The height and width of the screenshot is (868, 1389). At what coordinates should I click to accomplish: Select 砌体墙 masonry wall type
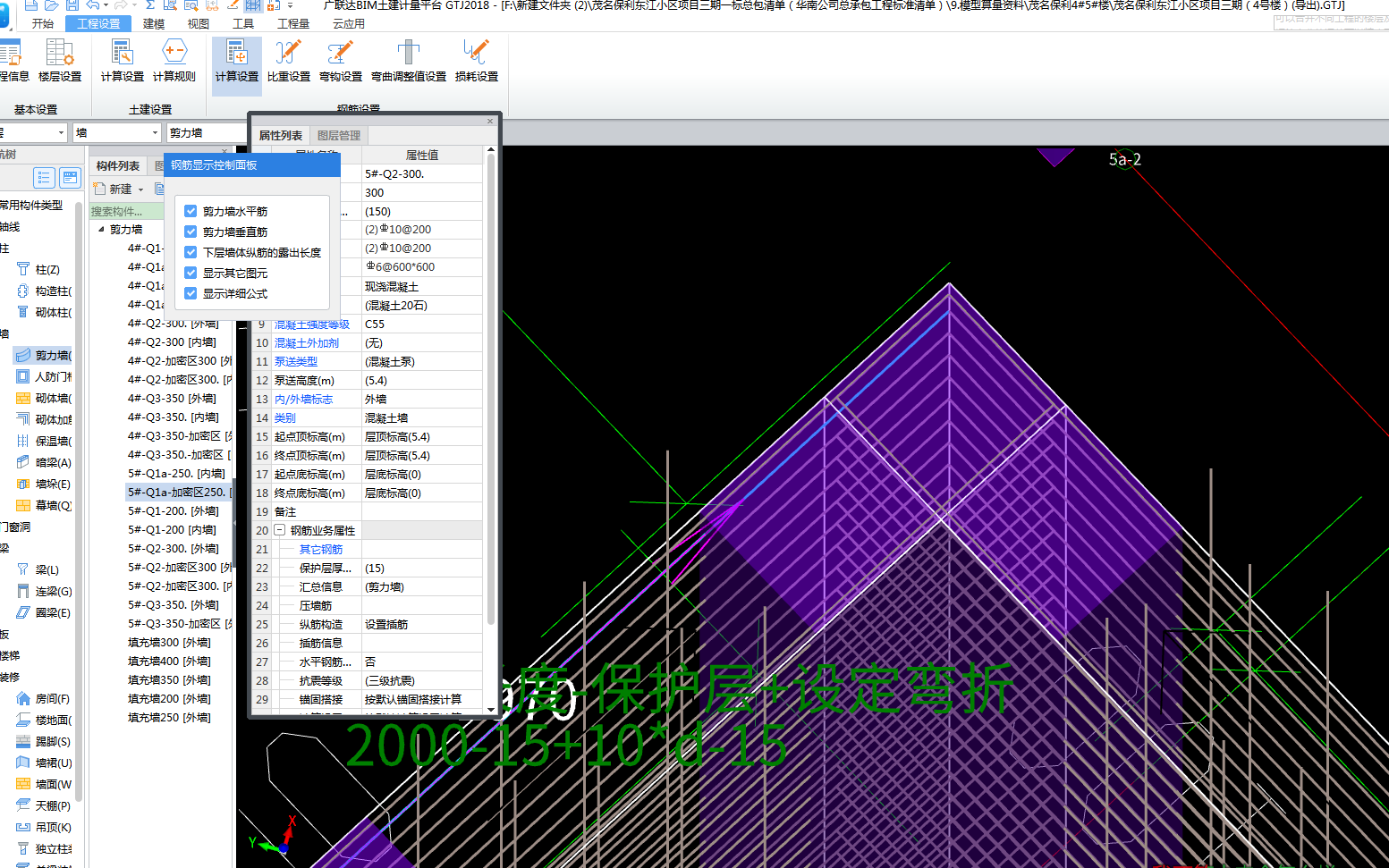pos(45,398)
